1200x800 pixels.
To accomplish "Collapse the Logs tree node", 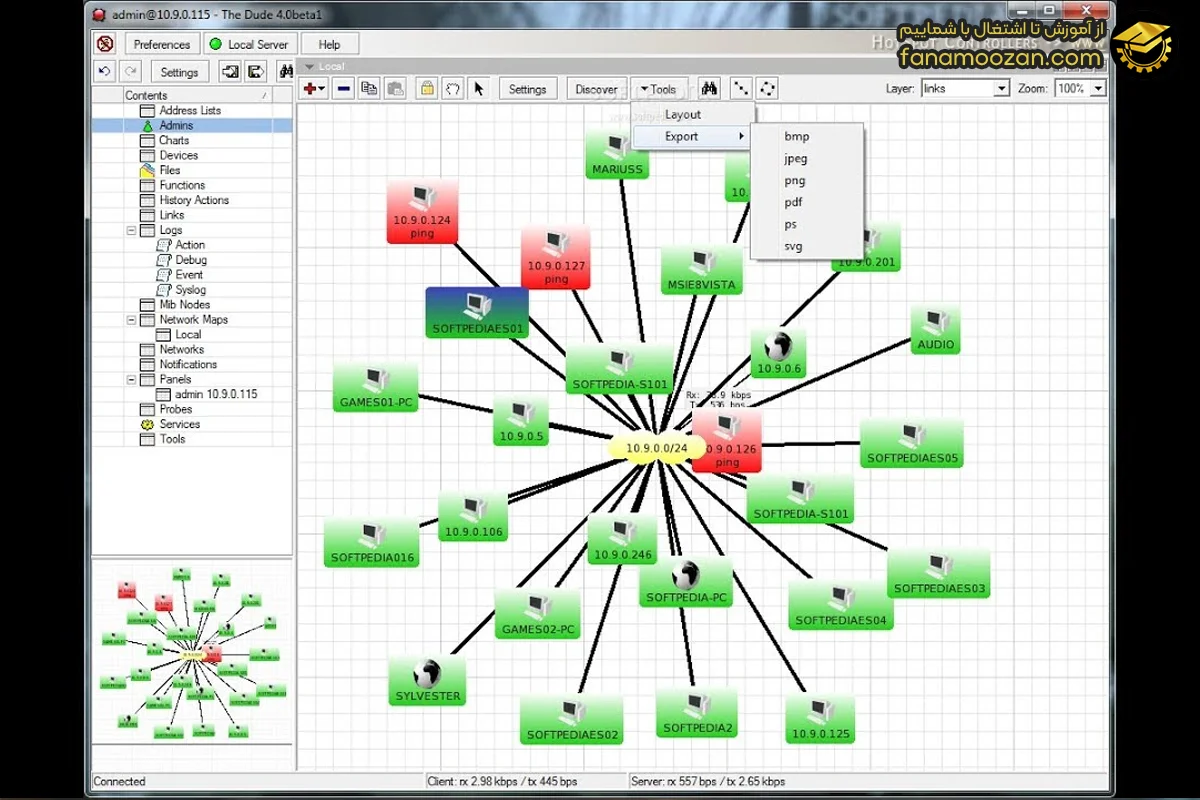I will point(132,230).
